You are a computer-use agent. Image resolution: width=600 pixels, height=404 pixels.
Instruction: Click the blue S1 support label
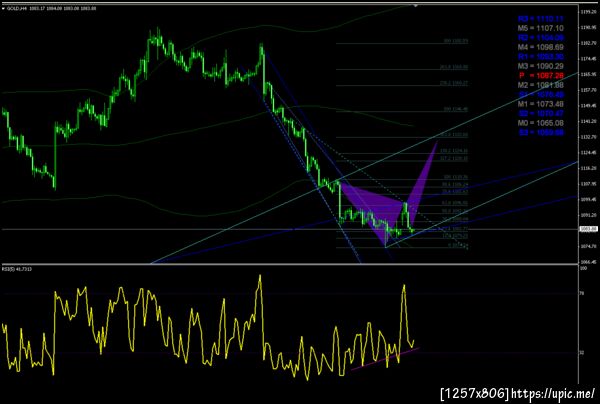click(x=541, y=94)
